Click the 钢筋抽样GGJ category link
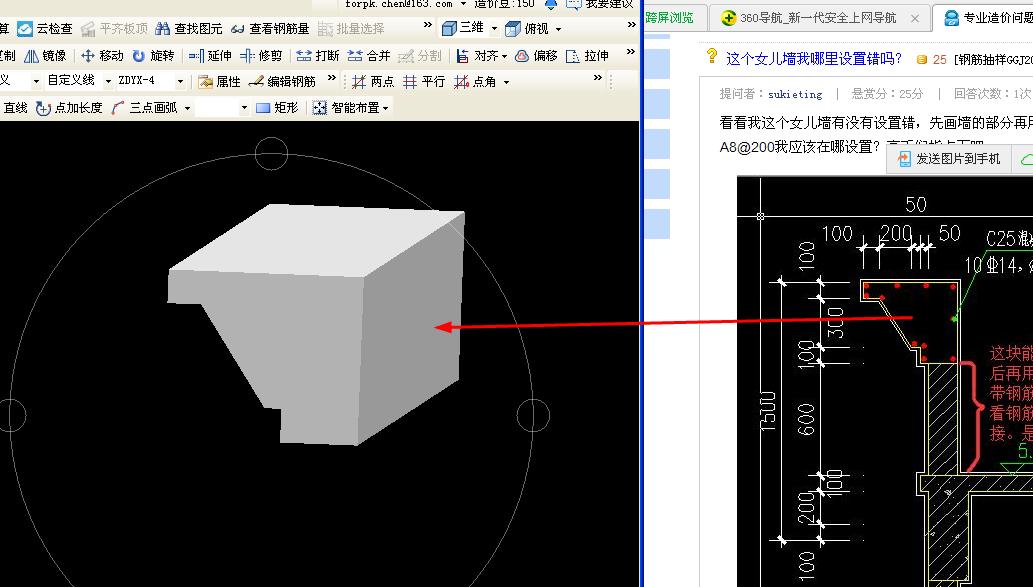The image size is (1033, 587). tap(993, 60)
